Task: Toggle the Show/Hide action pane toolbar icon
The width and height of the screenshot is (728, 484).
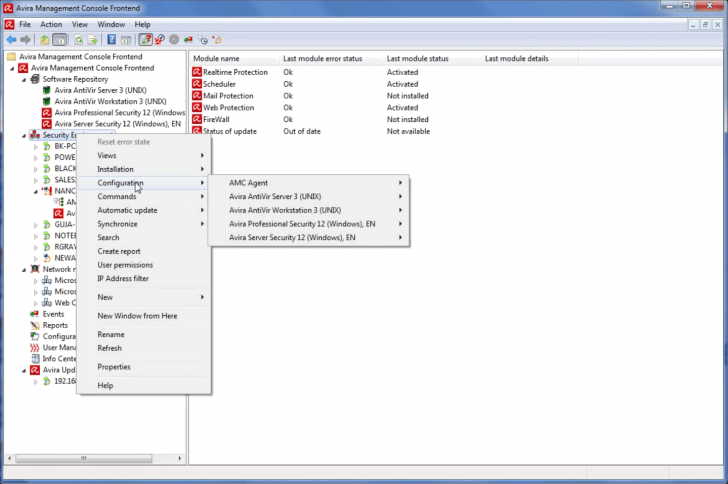Action: click(x=126, y=40)
